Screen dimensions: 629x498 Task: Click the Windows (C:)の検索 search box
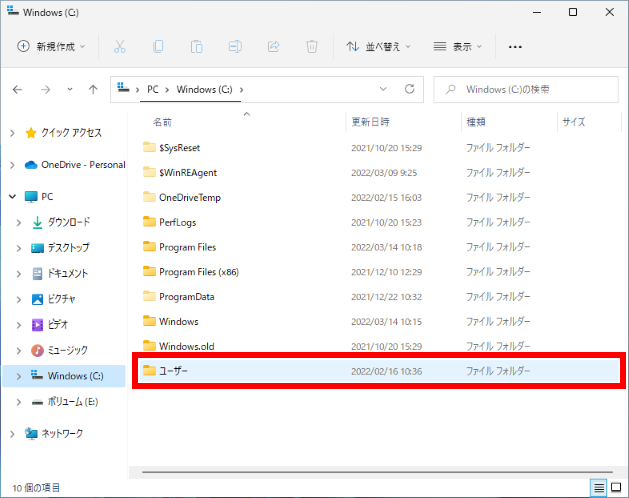(526, 89)
